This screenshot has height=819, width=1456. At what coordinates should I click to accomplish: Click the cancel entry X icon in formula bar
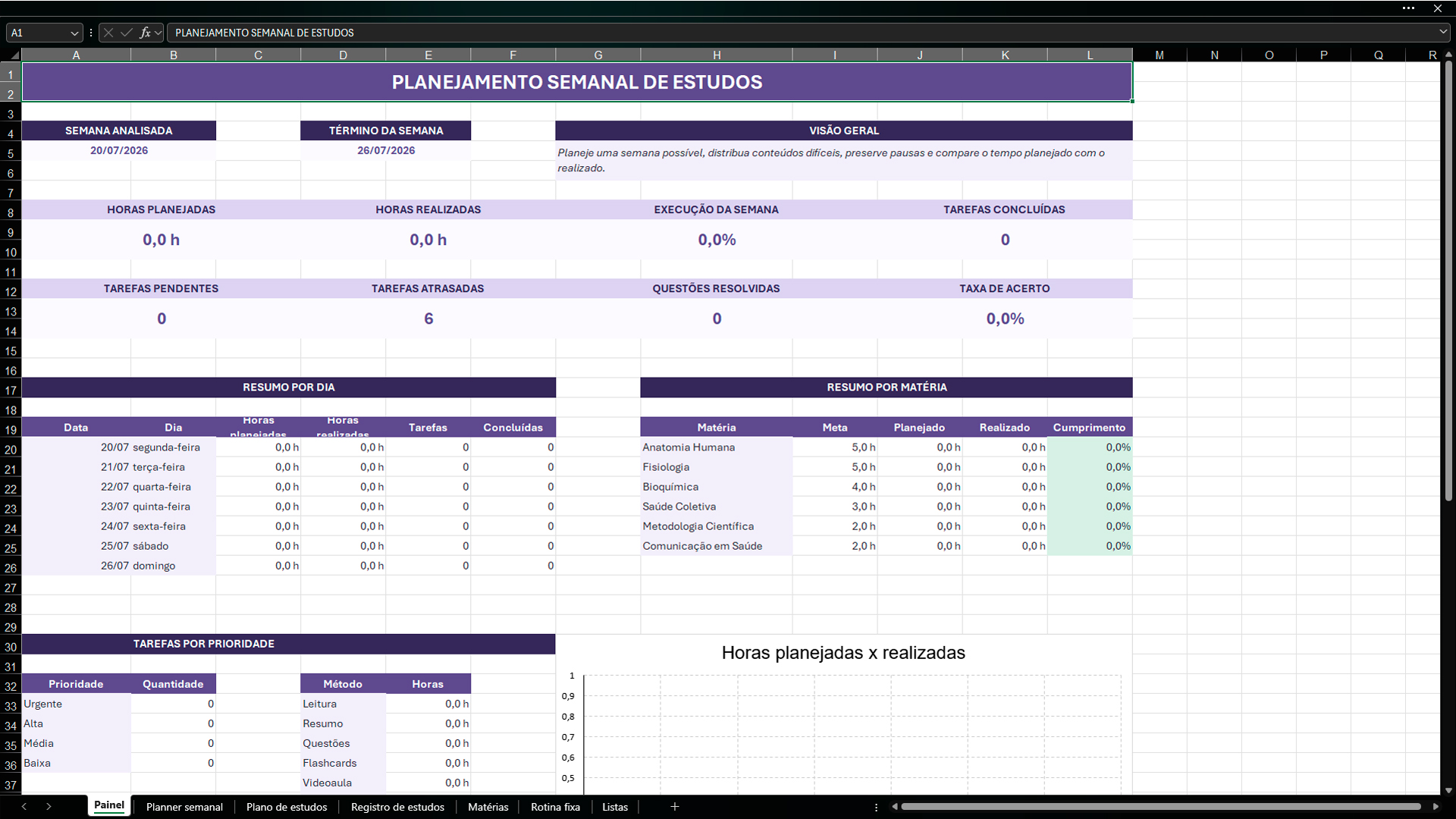108,33
